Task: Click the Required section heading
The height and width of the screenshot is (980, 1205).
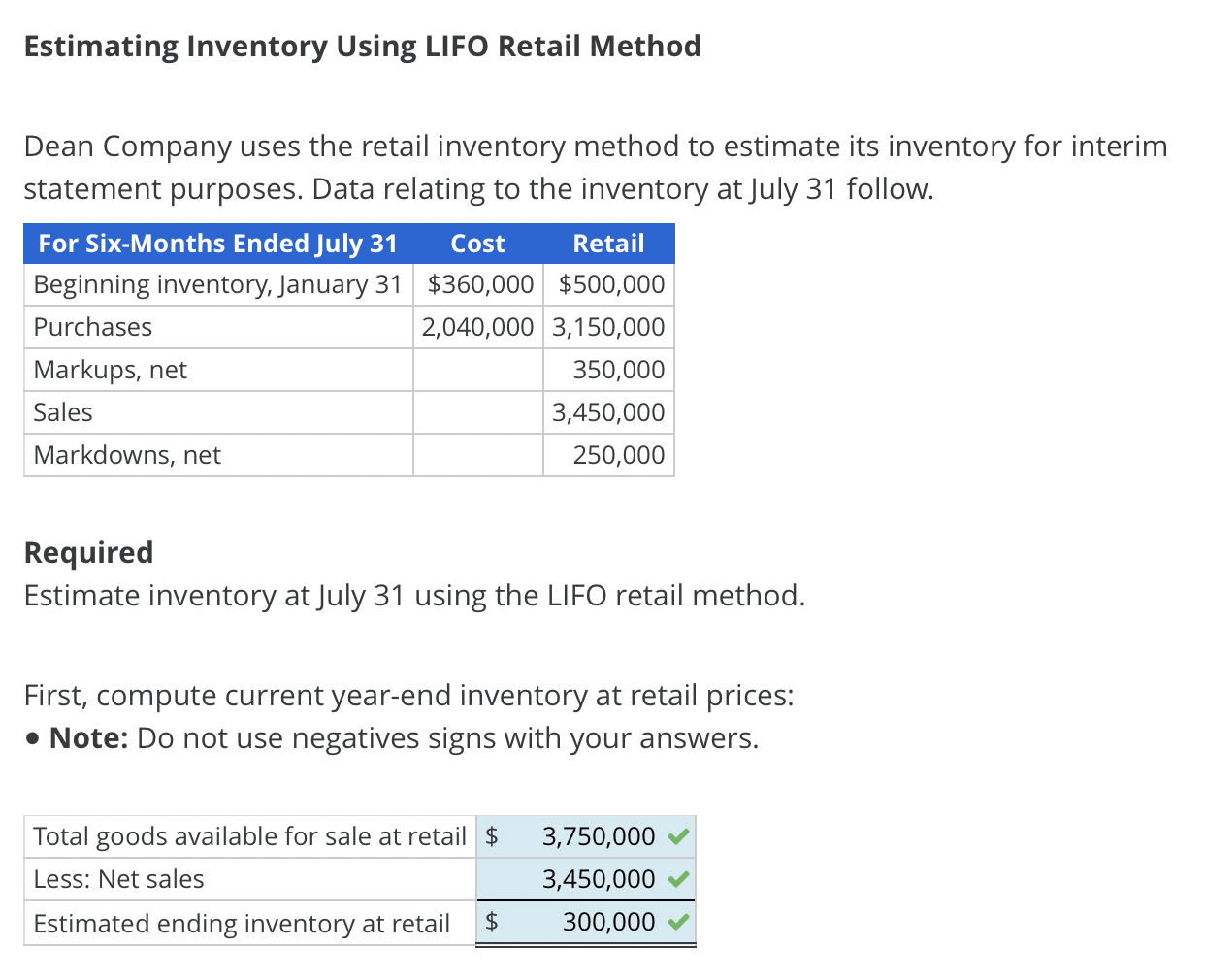Action: [x=88, y=552]
